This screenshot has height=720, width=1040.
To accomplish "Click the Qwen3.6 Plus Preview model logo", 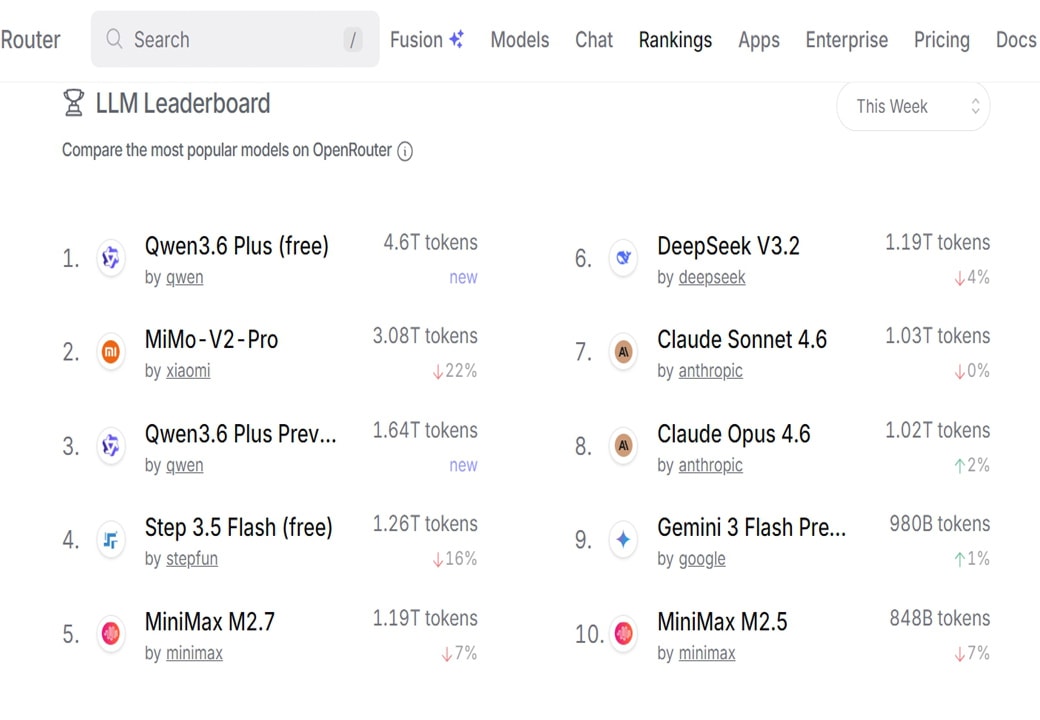I will pyautogui.click(x=111, y=446).
